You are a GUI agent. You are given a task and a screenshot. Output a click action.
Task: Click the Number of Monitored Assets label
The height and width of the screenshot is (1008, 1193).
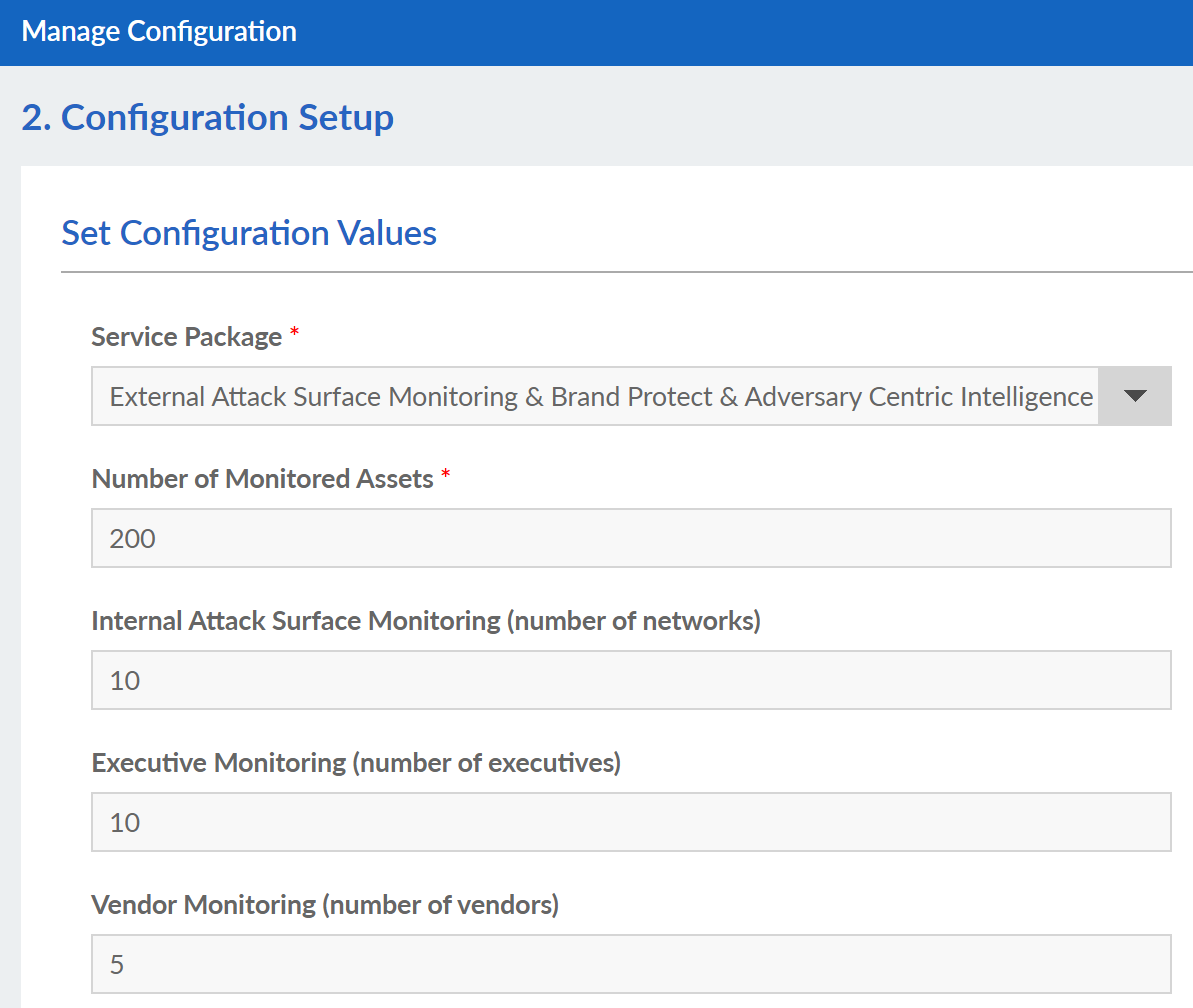(x=264, y=479)
